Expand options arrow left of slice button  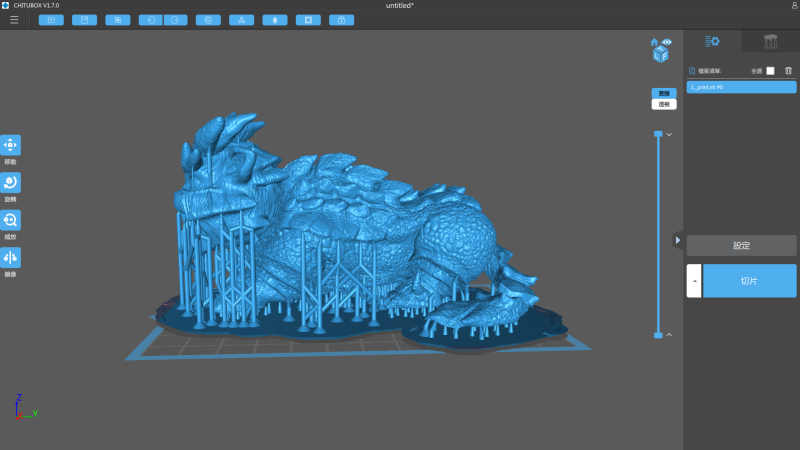[694, 281]
